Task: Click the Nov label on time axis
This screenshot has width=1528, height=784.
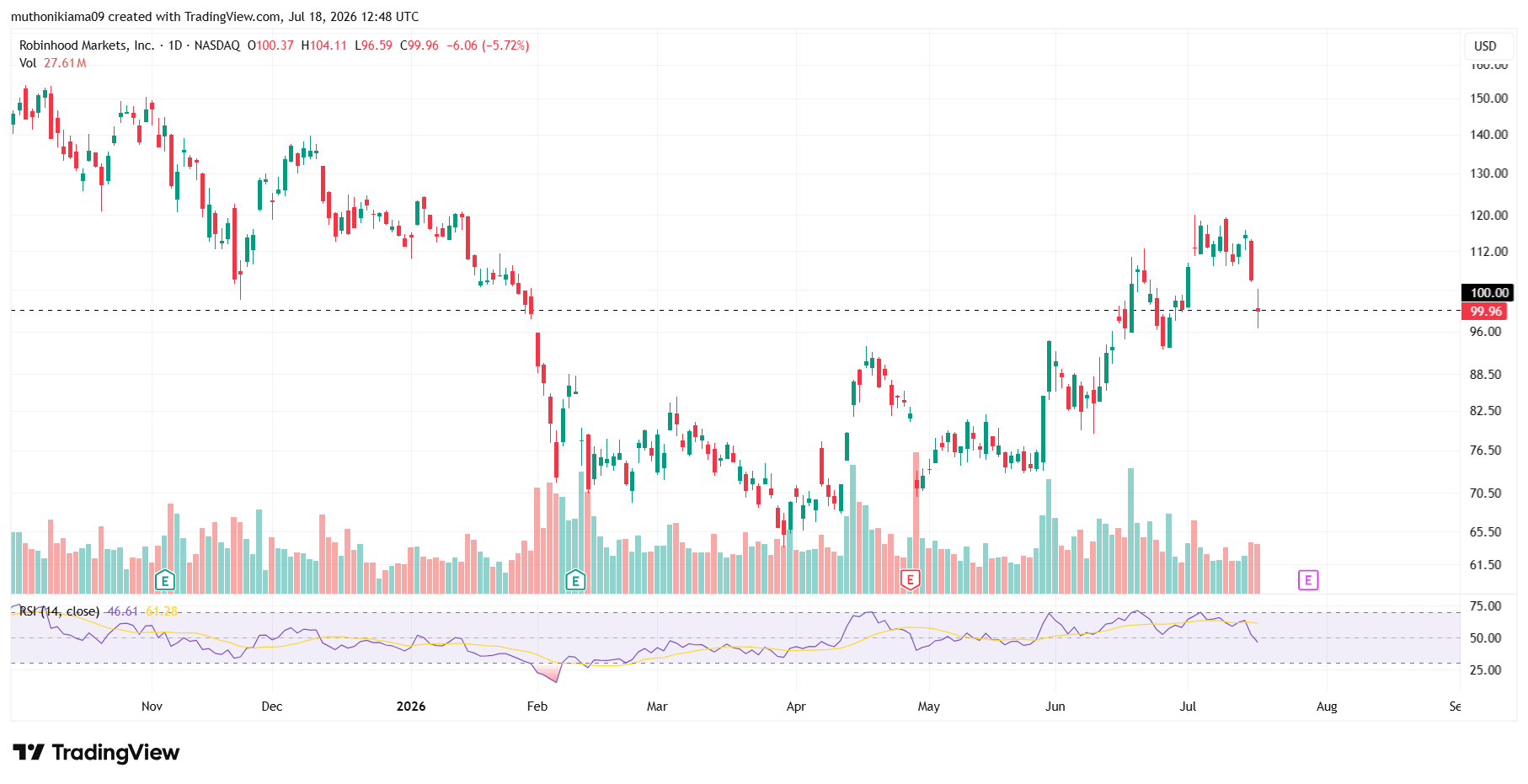Action: 152,707
